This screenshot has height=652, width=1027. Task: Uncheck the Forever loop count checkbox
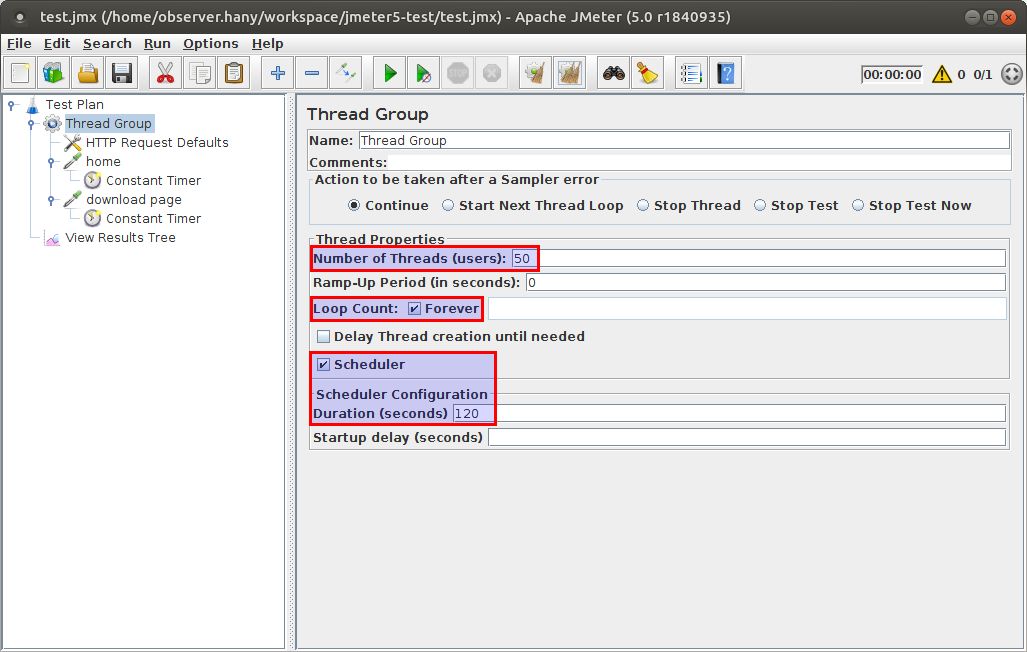tap(414, 309)
